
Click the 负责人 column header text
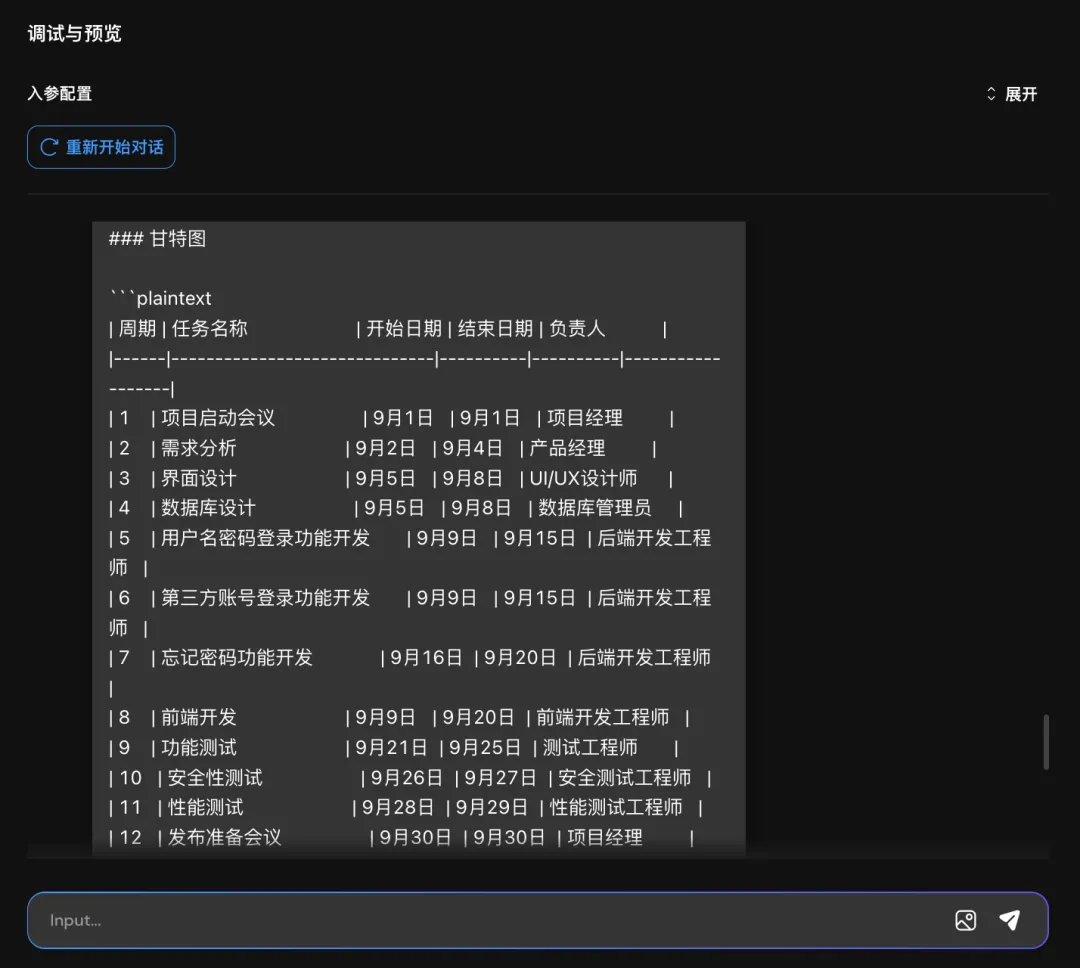coord(577,329)
